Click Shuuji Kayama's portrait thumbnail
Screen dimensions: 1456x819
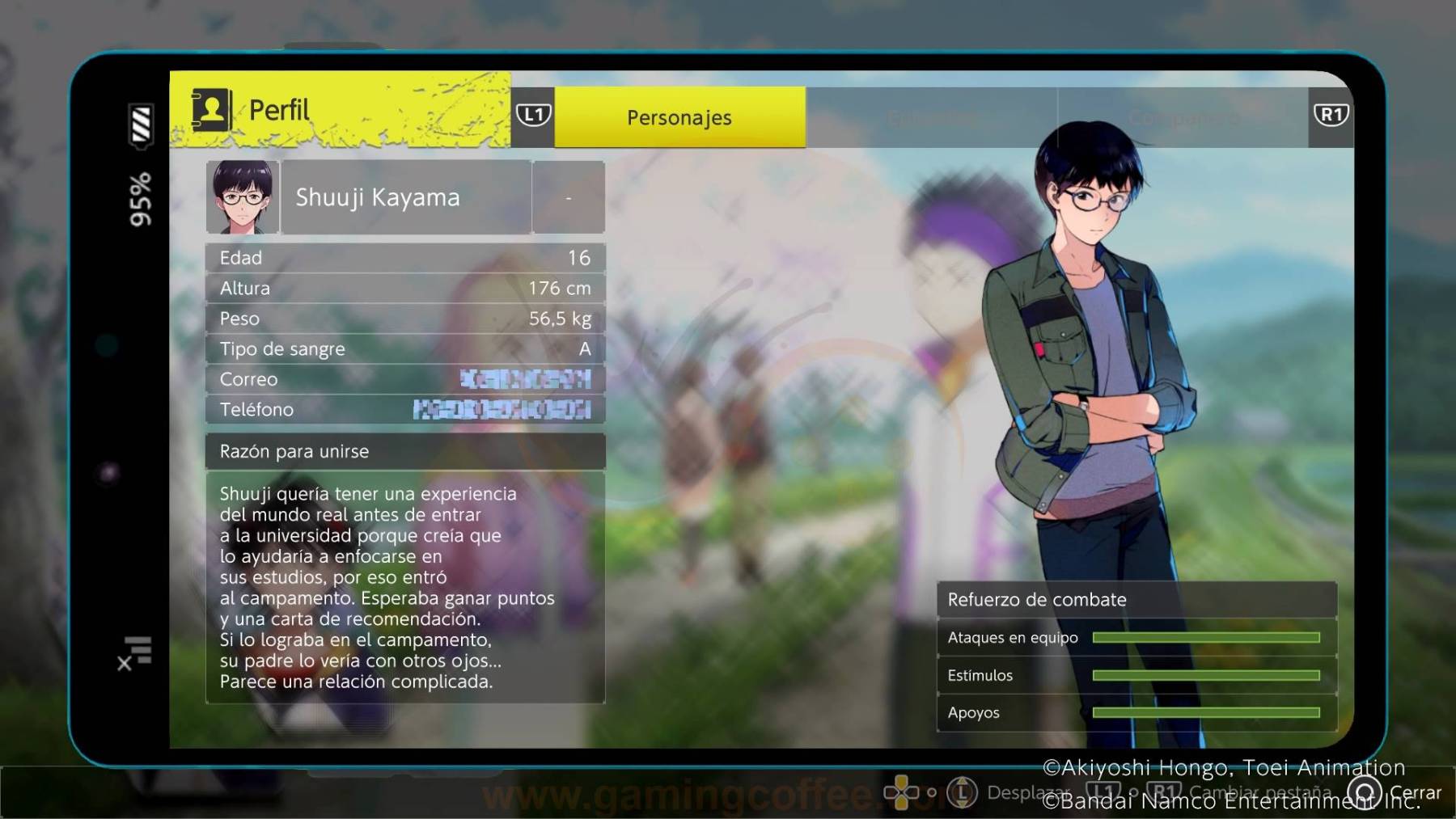click(243, 197)
